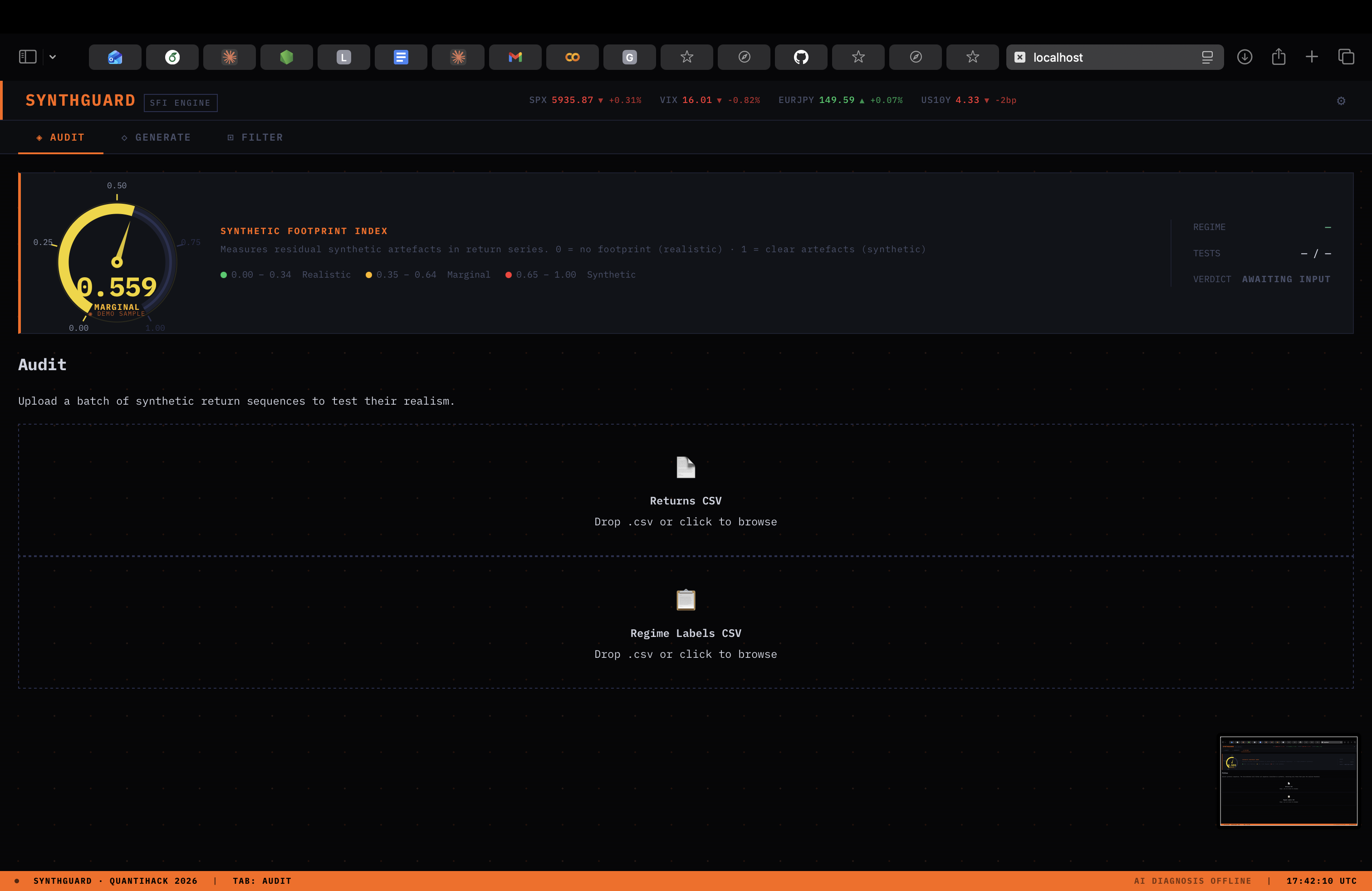This screenshot has height=891, width=1372.
Task: Expand the sidebar tab group chevron
Action: click(x=53, y=57)
